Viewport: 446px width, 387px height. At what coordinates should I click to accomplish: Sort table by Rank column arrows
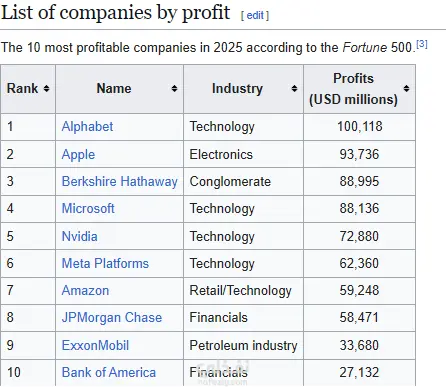46,89
